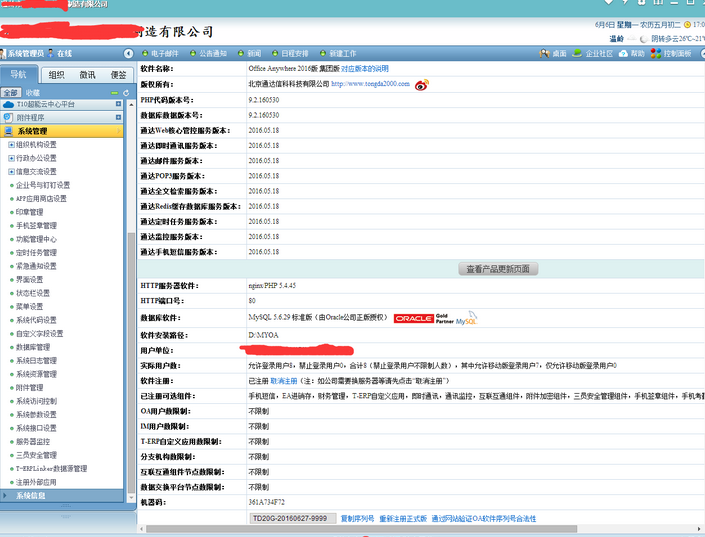This screenshot has width=705, height=537.
Task: Open 日程安排 shortcut
Action: (290, 54)
